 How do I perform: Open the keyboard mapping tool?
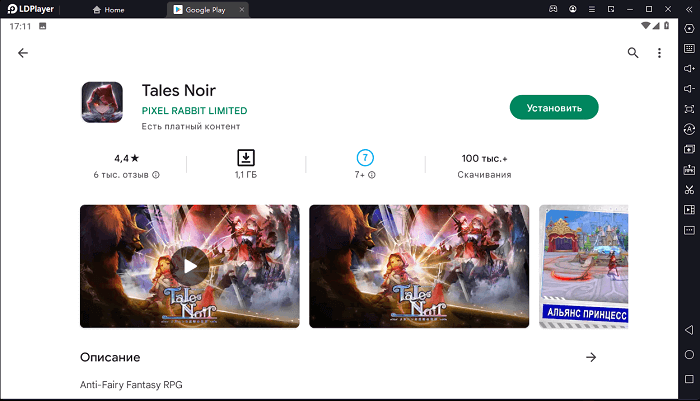689,48
